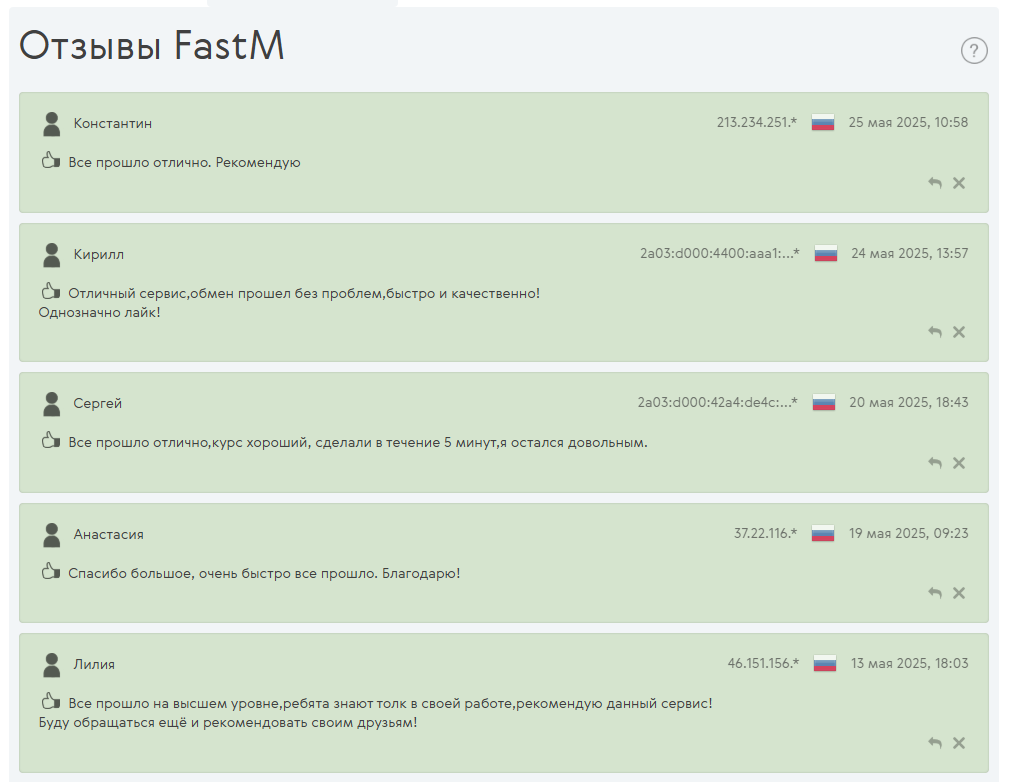Image resolution: width=1009 pixels, height=782 pixels.
Task: Click date 19 мая 2025, 09:23
Action: (x=909, y=533)
